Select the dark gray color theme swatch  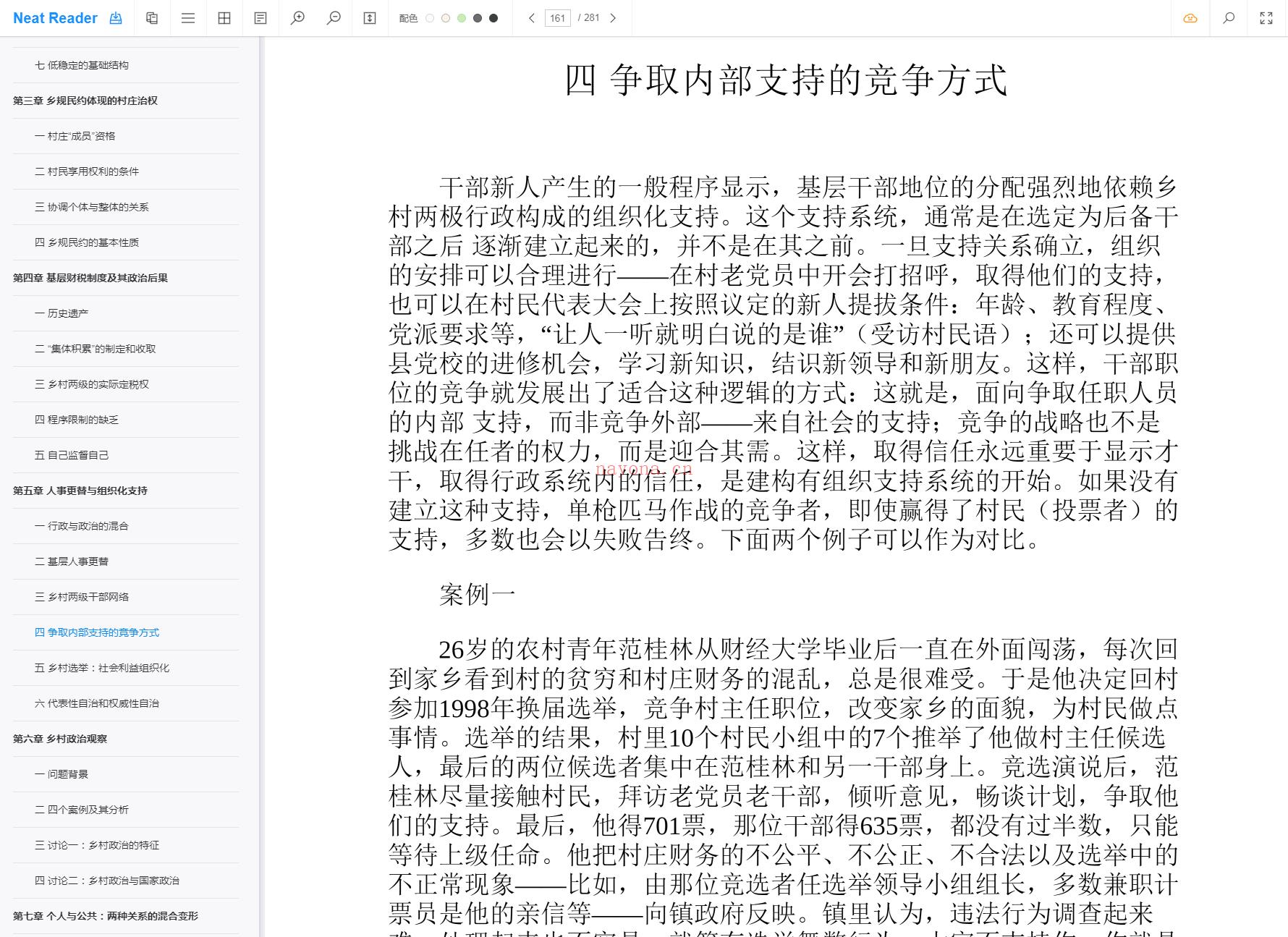tap(478, 18)
